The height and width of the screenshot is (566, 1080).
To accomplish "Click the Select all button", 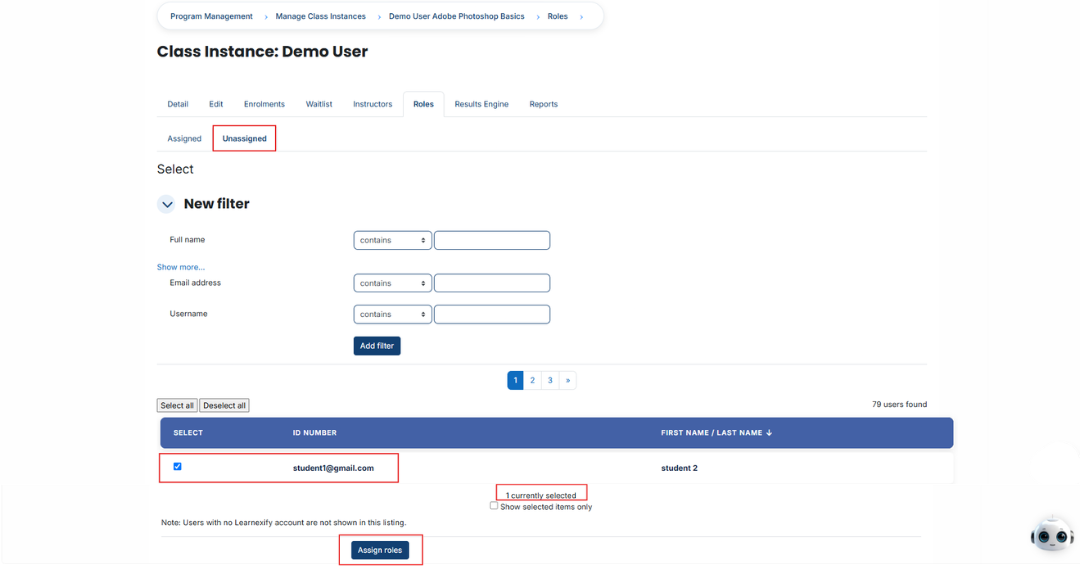I will tap(177, 406).
